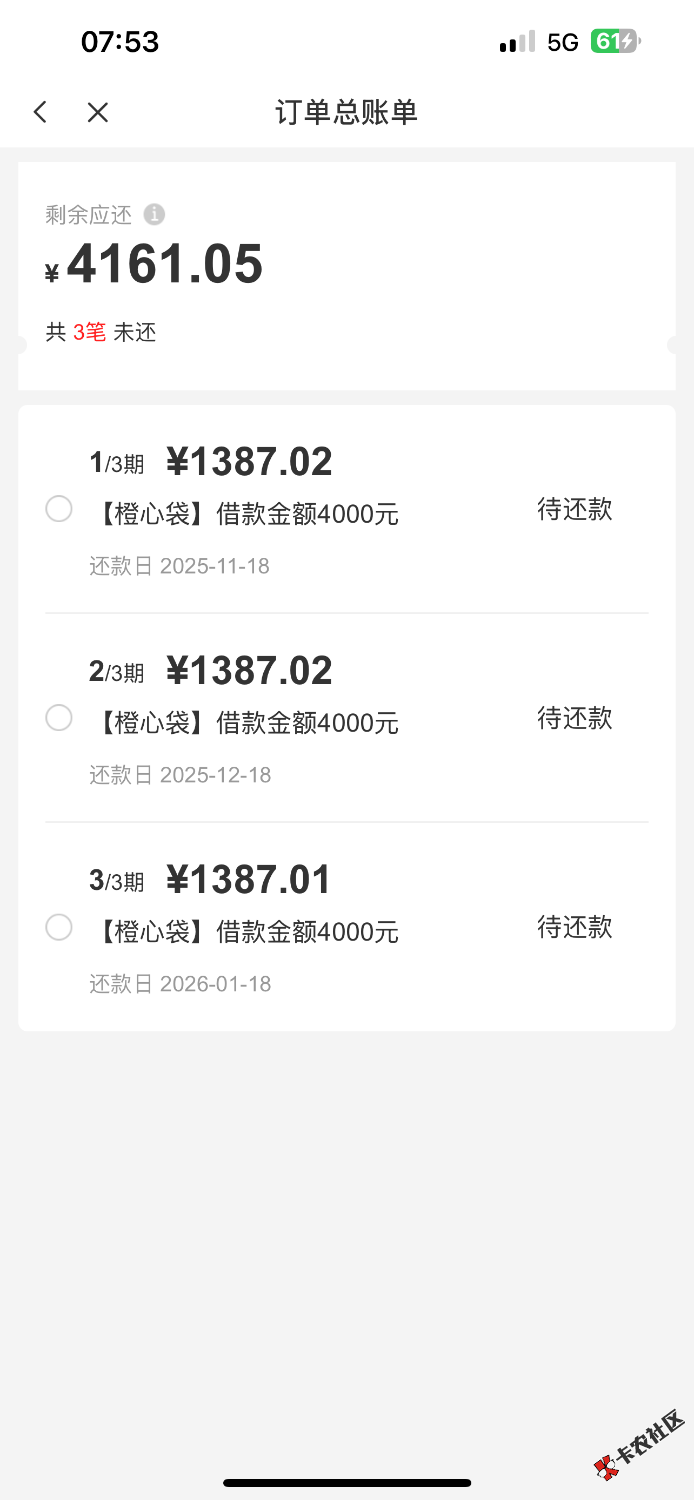
Task: Tap 待还款 status for the 2026-01-18 installment
Action: pyautogui.click(x=574, y=927)
